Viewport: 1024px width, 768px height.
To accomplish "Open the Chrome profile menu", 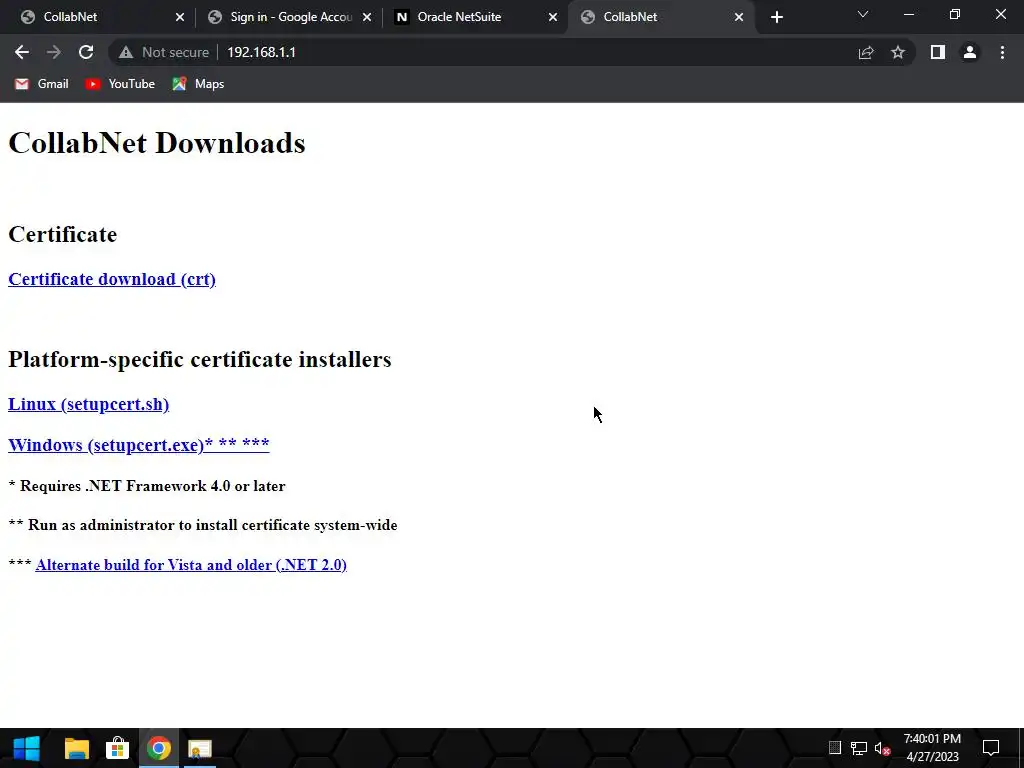I will click(970, 52).
